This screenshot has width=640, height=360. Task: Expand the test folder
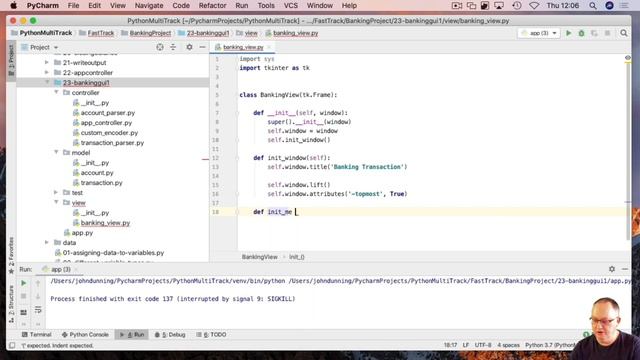(x=56, y=193)
